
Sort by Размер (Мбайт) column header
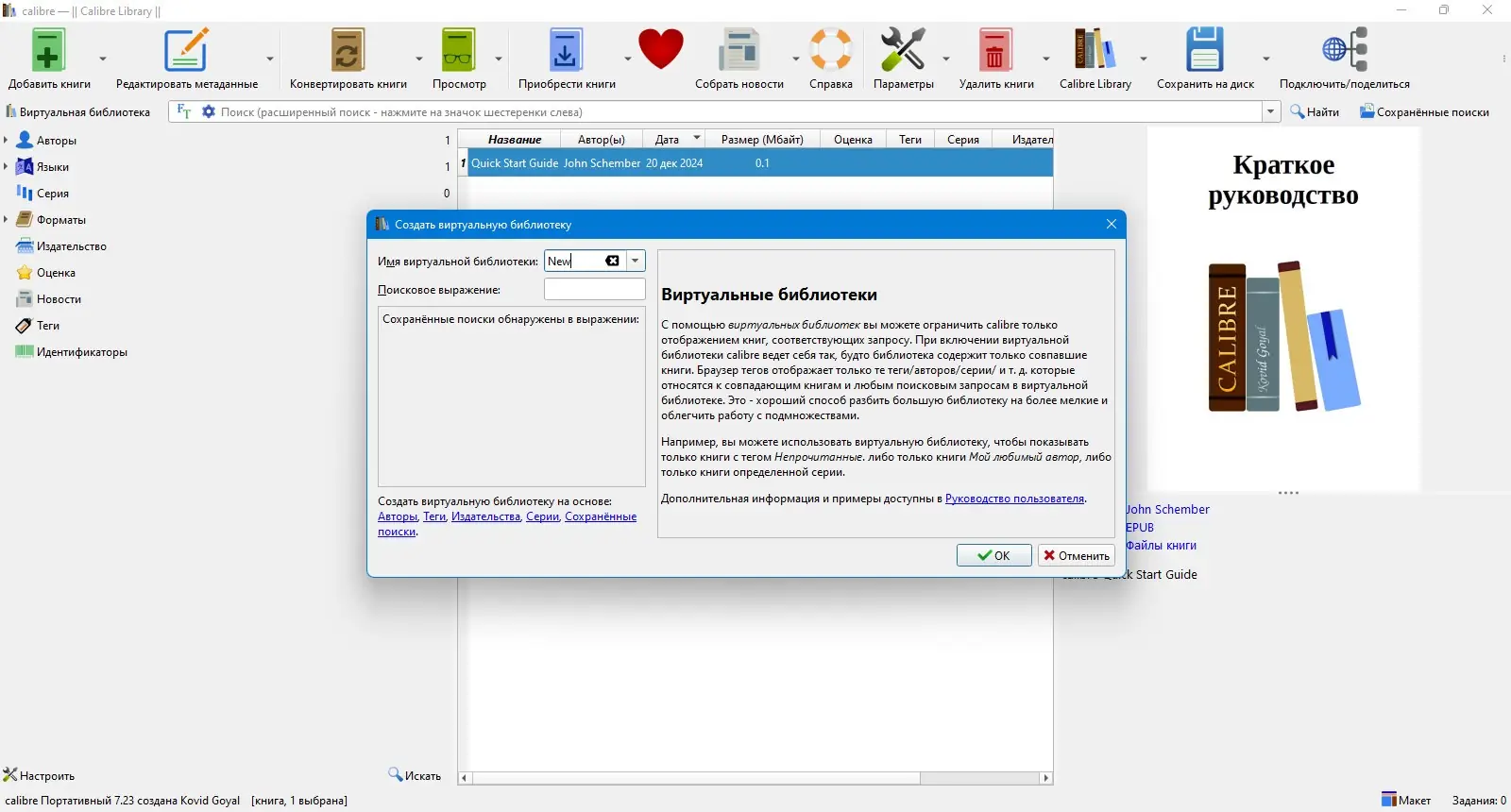(762, 139)
